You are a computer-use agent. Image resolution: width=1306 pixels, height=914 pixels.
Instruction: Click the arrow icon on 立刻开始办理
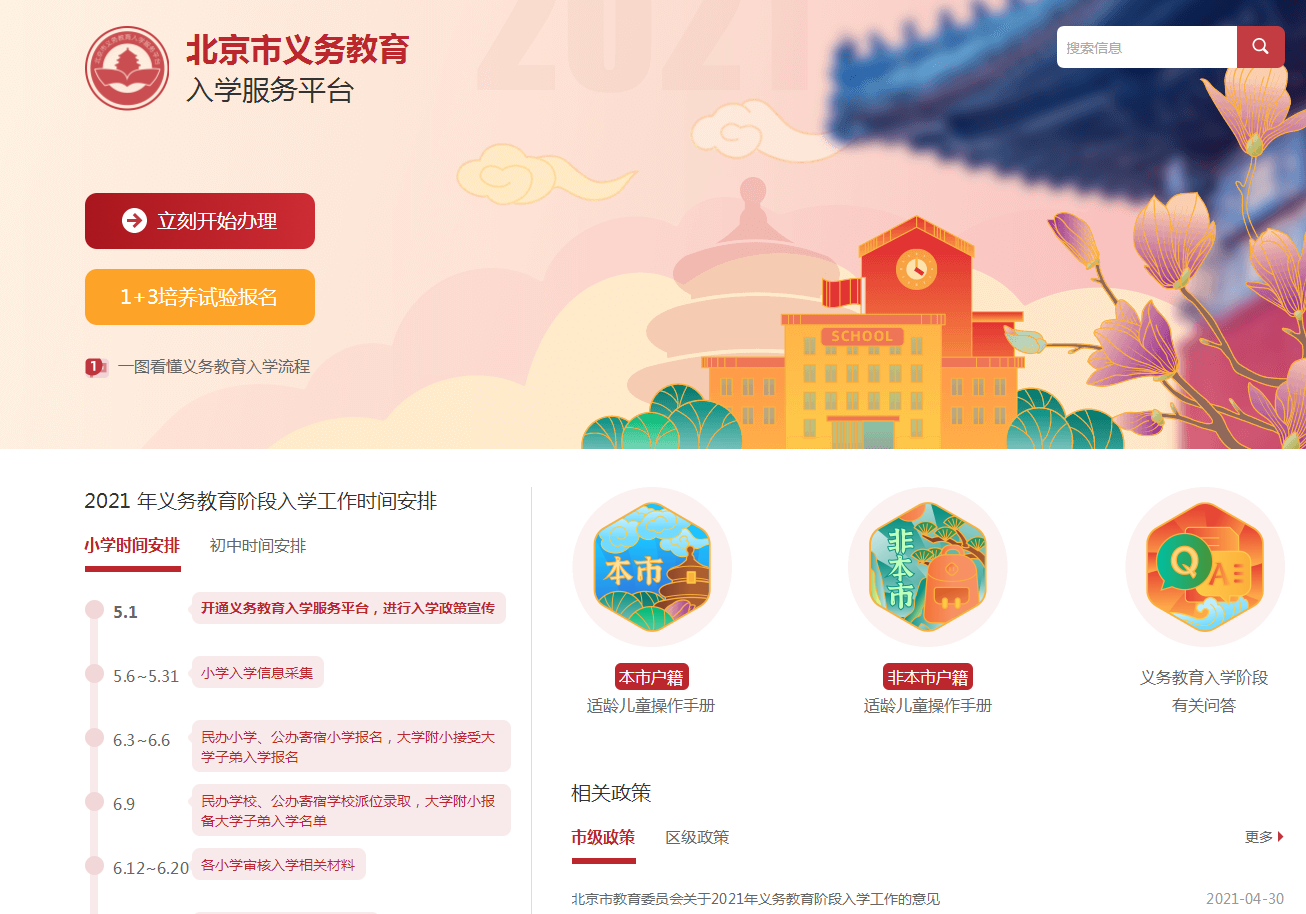(134, 221)
